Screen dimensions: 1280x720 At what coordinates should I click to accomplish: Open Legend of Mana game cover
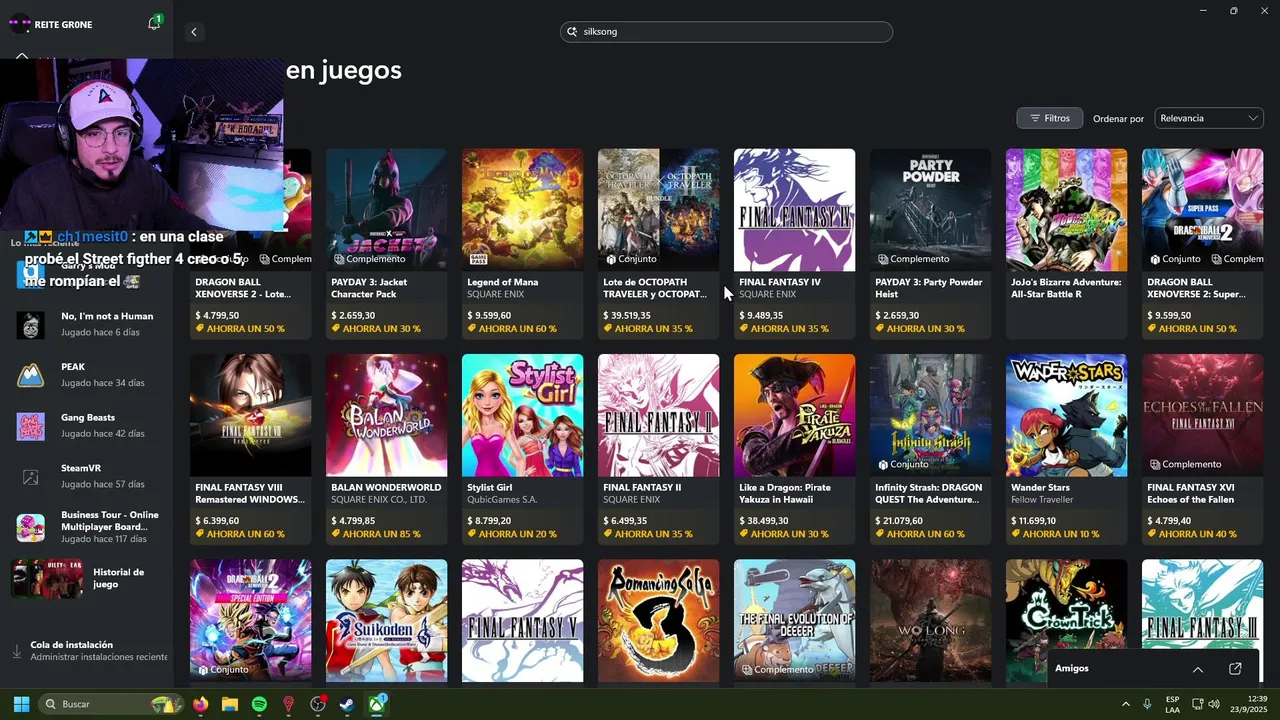pos(522,209)
